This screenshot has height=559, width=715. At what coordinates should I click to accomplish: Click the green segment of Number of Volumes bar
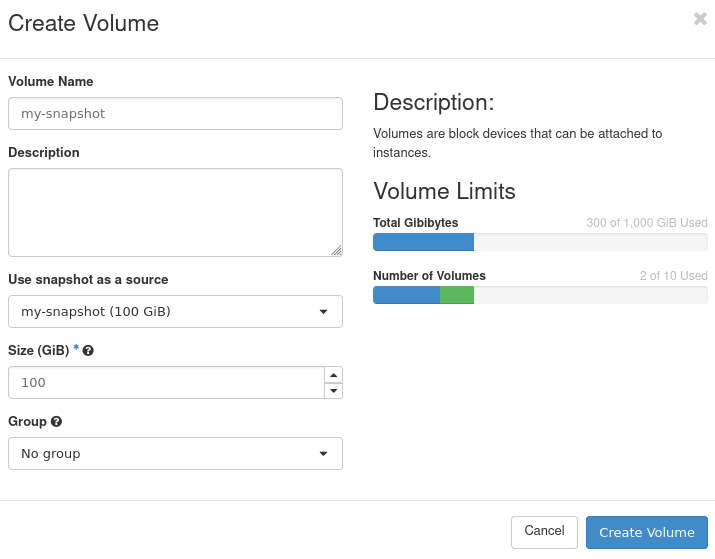pos(456,294)
